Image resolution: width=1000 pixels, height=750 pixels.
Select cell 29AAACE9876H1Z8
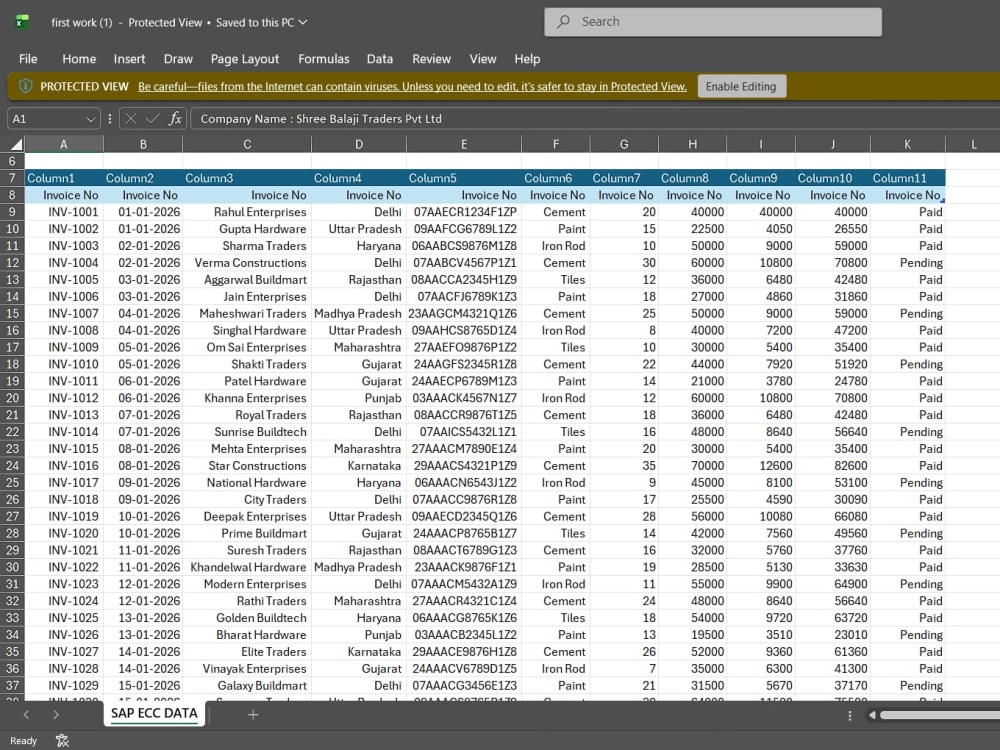pos(464,652)
